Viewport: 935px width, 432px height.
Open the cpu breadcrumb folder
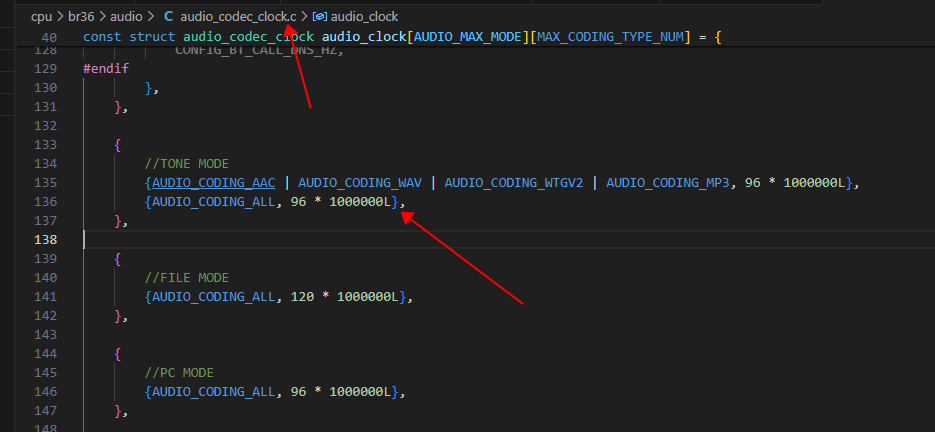pos(41,17)
